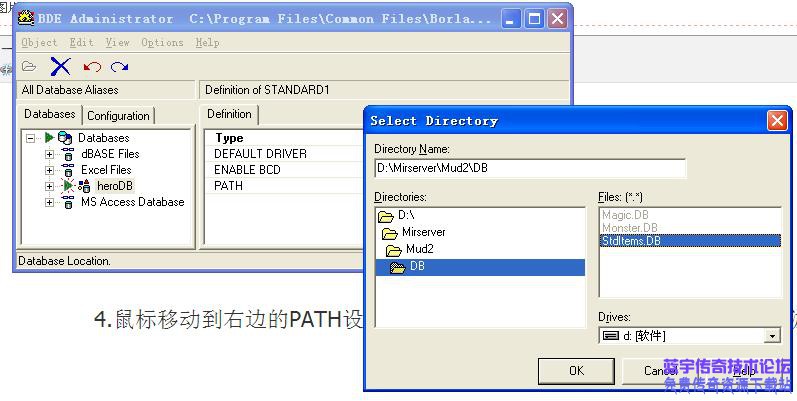797x401 pixels.
Task: Choose the Mud2 folder in the list
Action: tap(419, 249)
